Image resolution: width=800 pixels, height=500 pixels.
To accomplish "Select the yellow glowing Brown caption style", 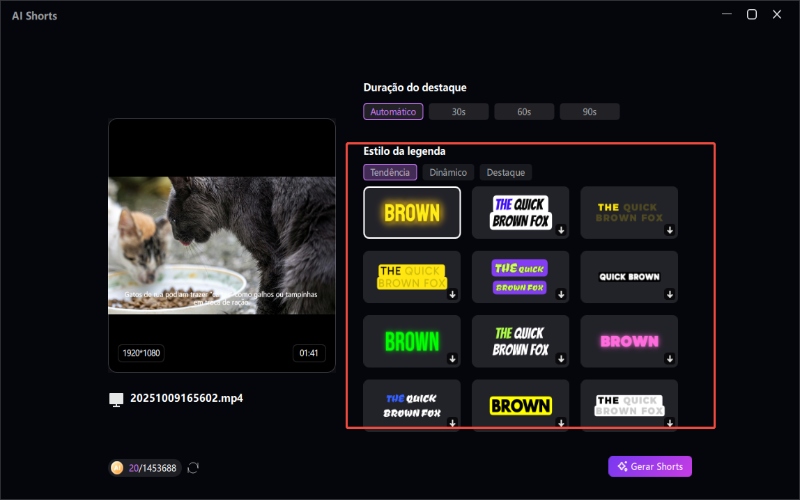I will 412,212.
